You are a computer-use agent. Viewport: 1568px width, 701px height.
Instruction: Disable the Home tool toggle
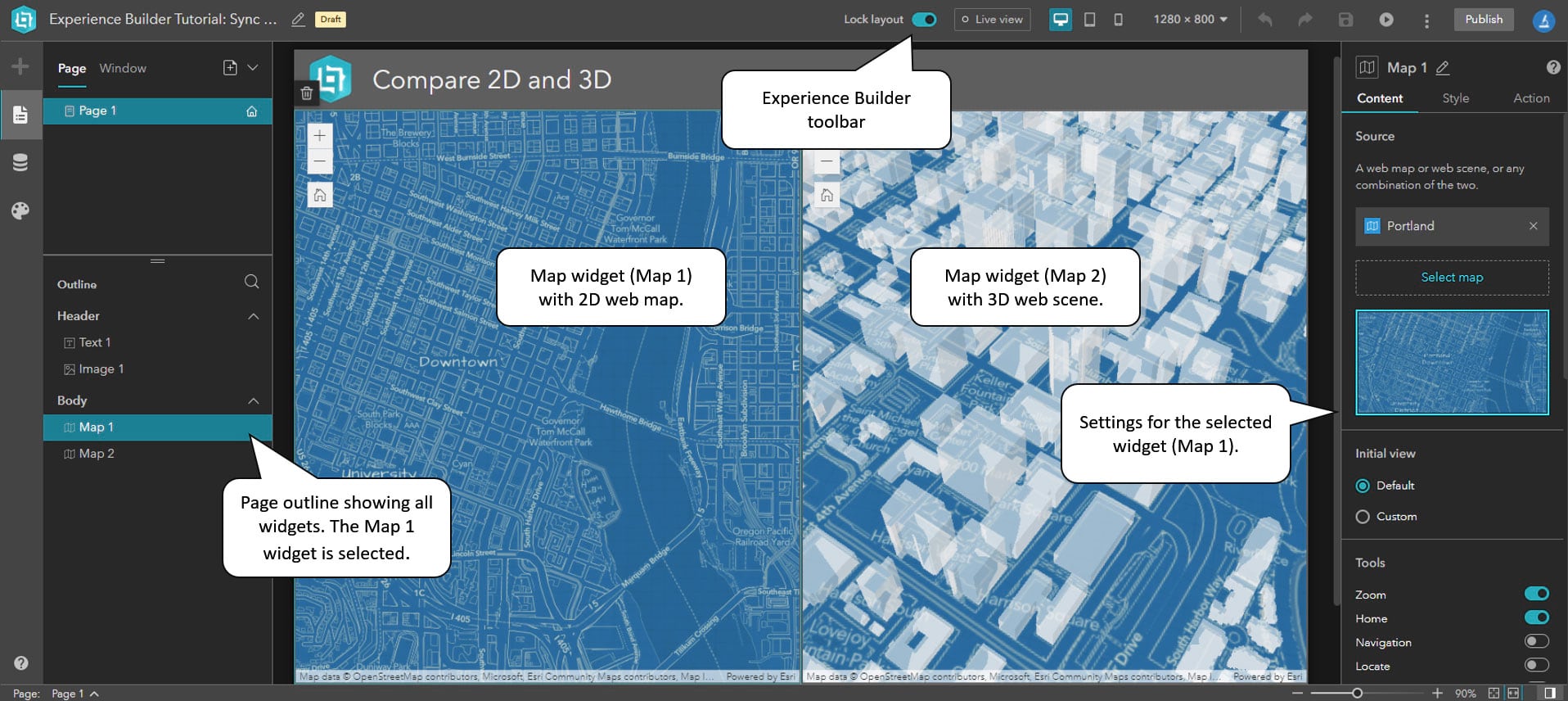click(1536, 617)
